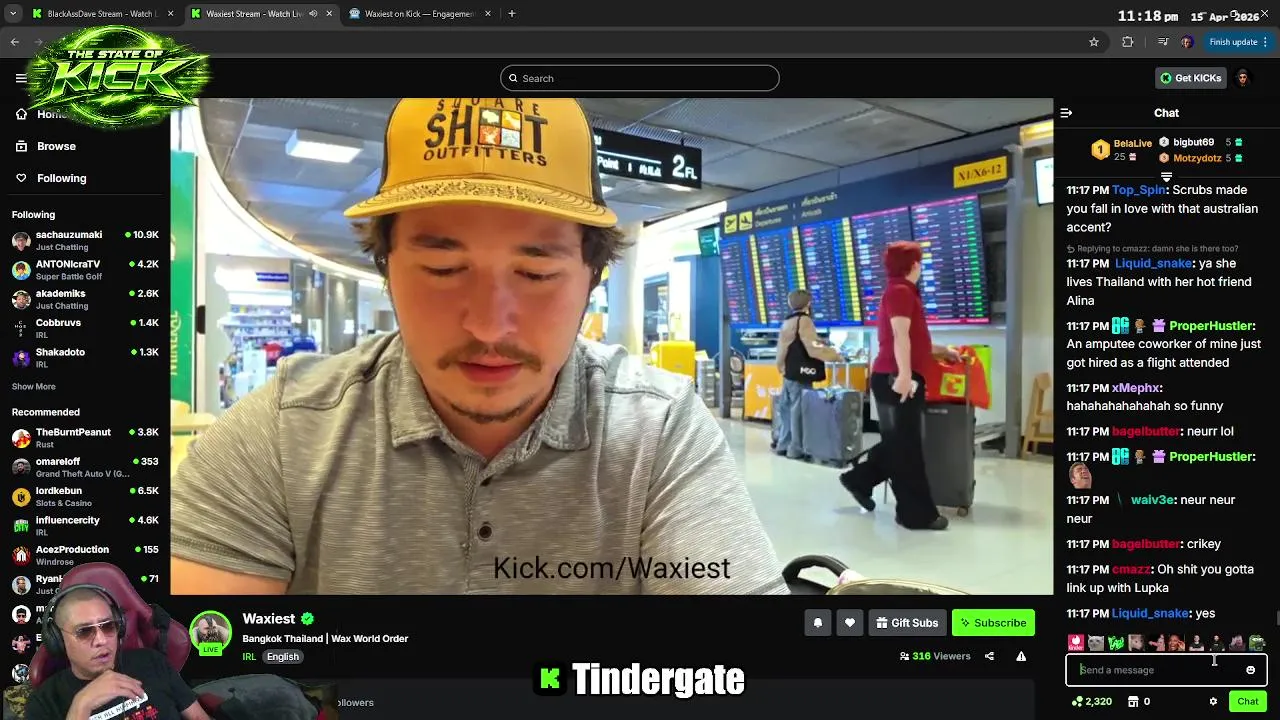Image resolution: width=1280 pixels, height=720 pixels.
Task: Click the heart follow icon
Action: point(849,623)
